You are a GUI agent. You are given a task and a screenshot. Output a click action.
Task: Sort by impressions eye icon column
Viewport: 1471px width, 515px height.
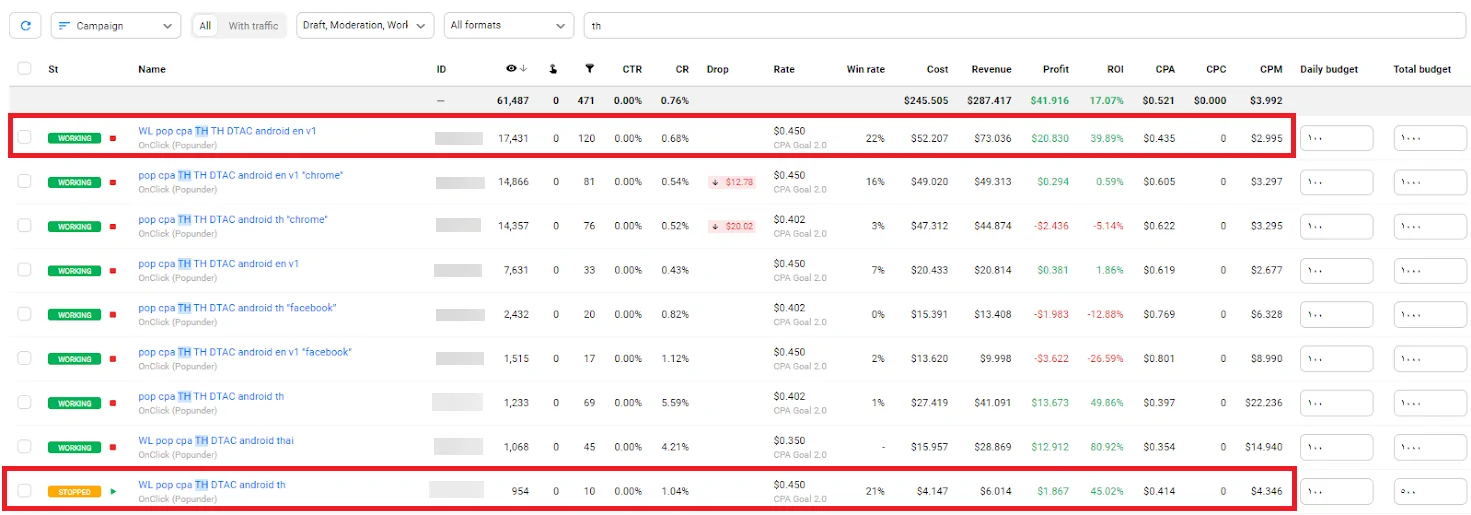tap(516, 69)
